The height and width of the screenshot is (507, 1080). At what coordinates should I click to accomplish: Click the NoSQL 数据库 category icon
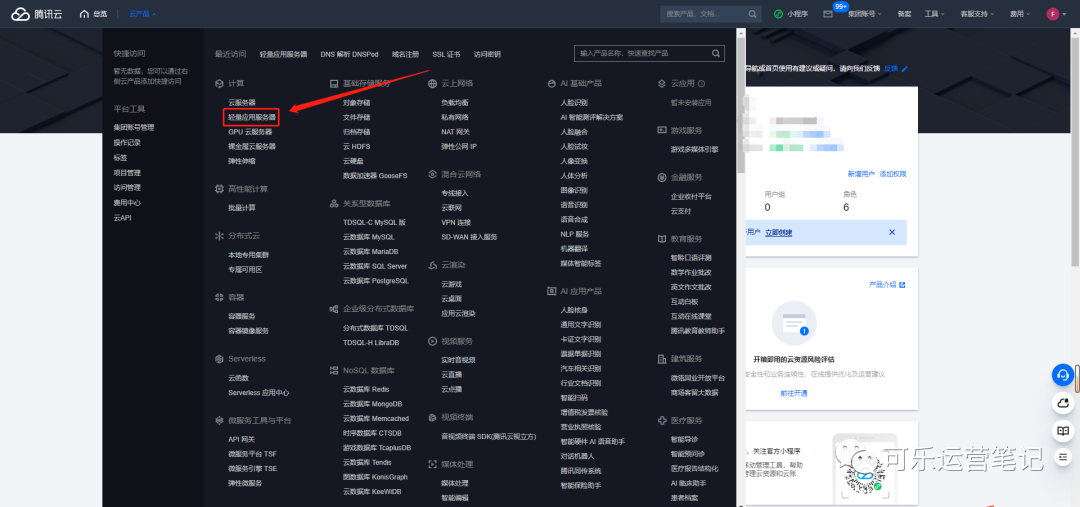click(334, 370)
